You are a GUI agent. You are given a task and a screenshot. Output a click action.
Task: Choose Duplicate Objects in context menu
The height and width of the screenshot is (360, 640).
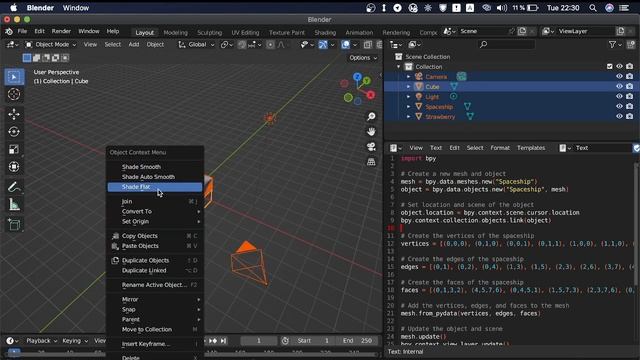click(155, 260)
